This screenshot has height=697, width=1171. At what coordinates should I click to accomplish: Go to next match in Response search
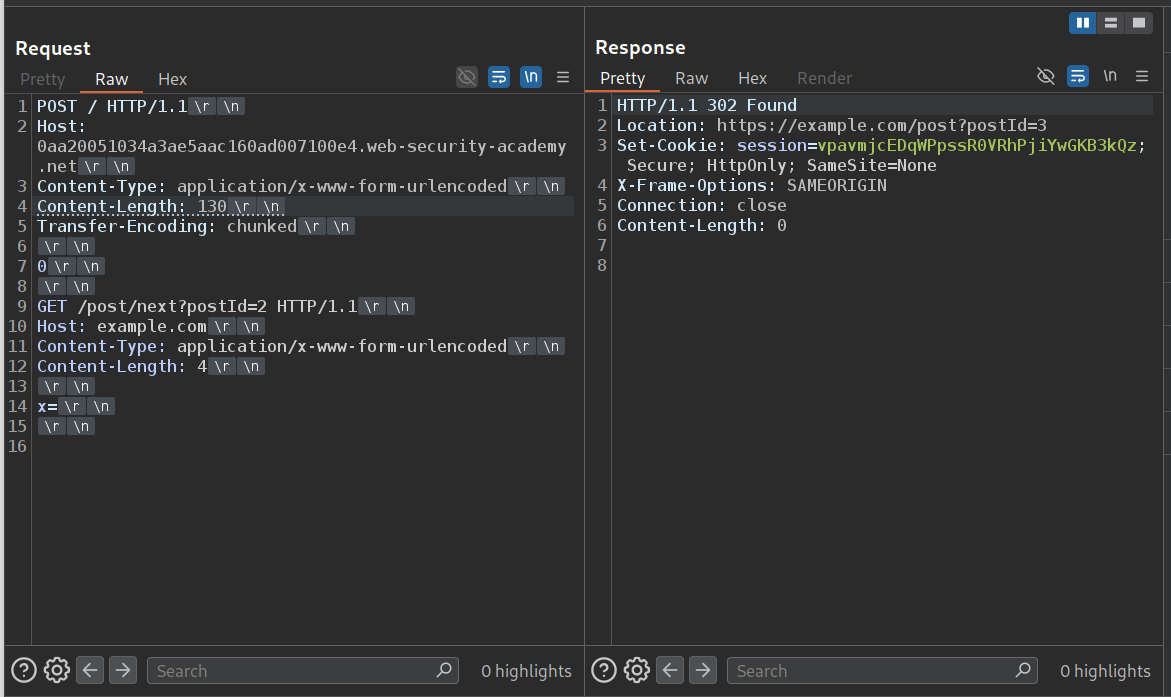pyautogui.click(x=703, y=670)
